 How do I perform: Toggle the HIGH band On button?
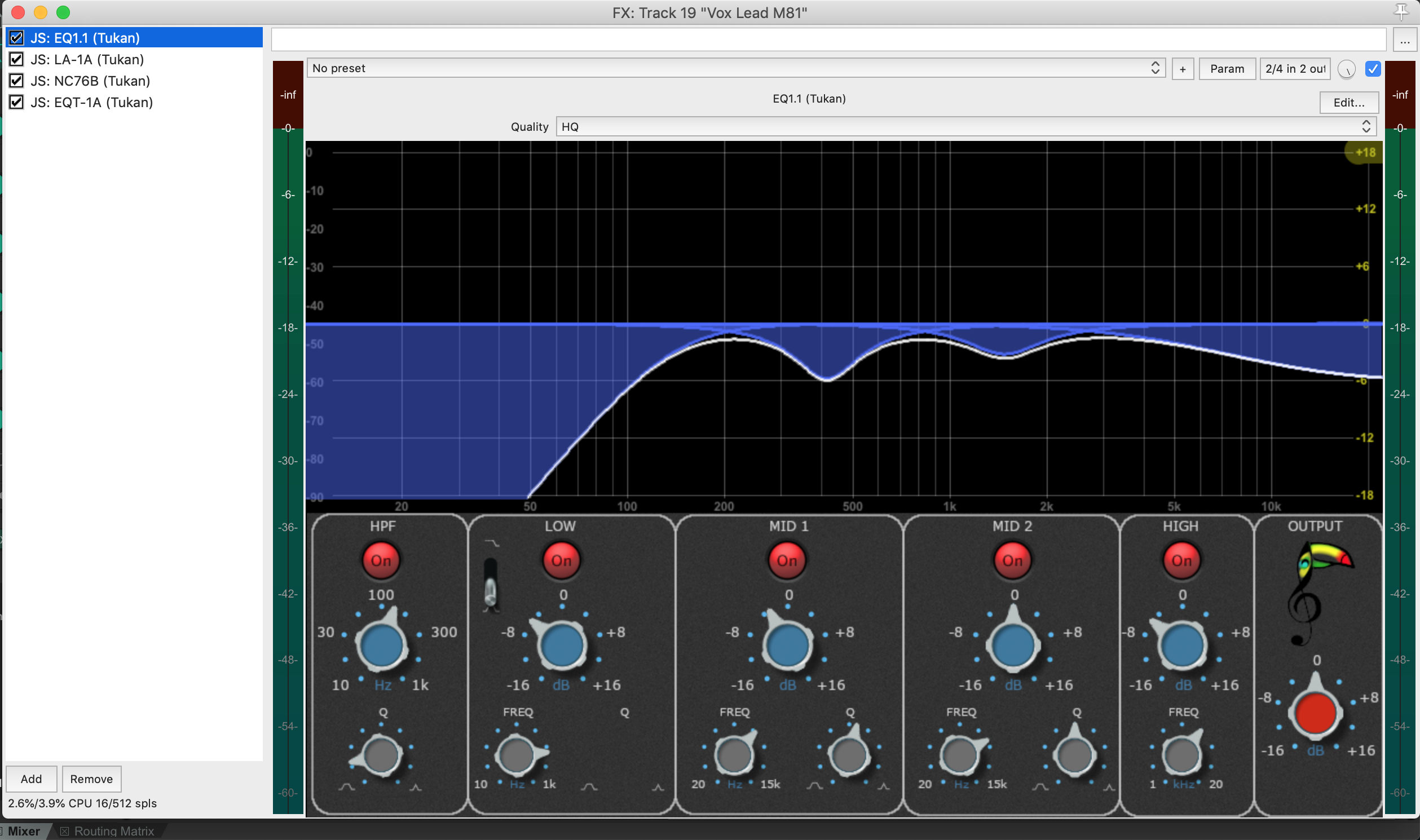[1181, 560]
